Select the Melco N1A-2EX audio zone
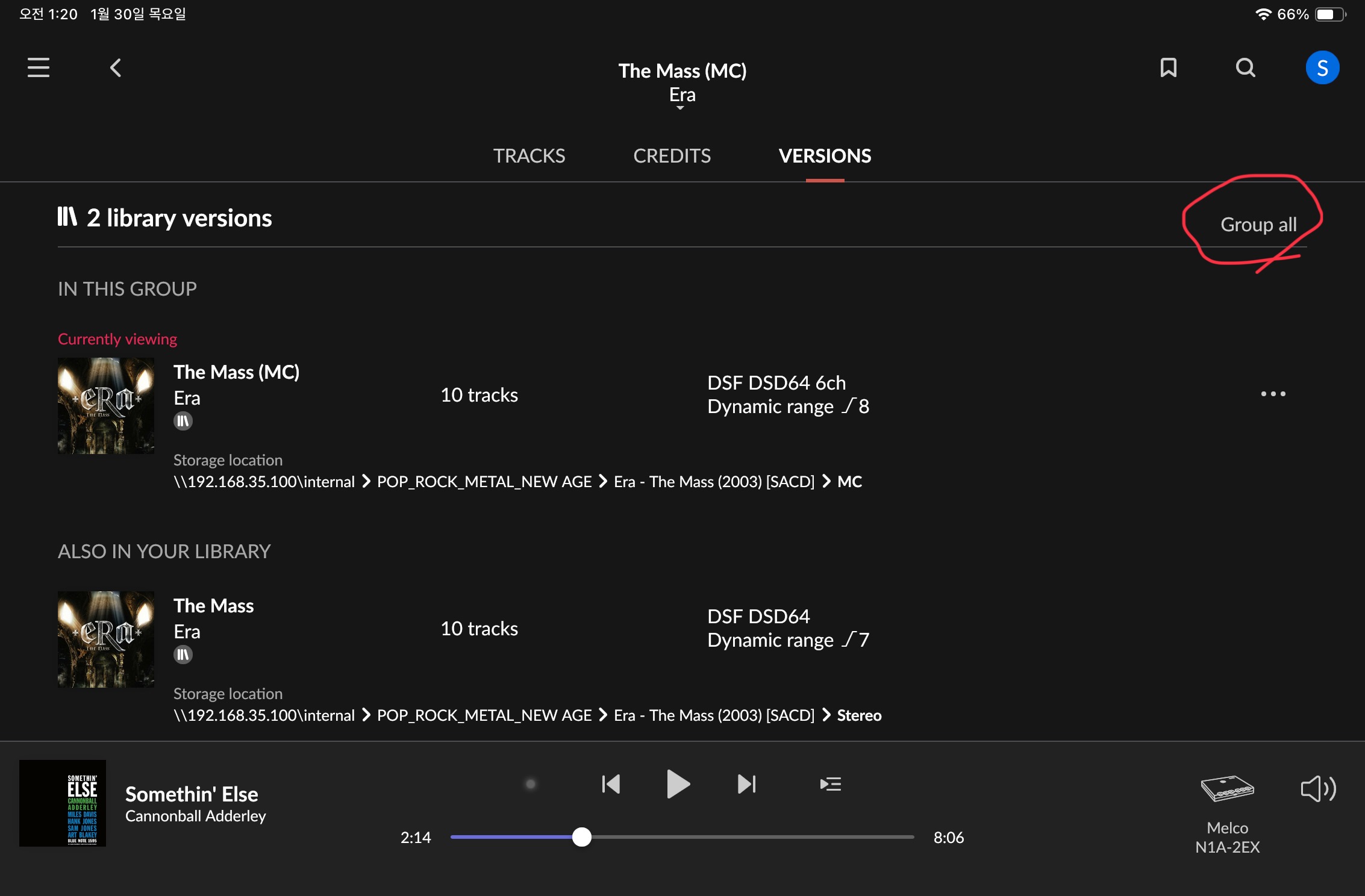 tap(1227, 814)
